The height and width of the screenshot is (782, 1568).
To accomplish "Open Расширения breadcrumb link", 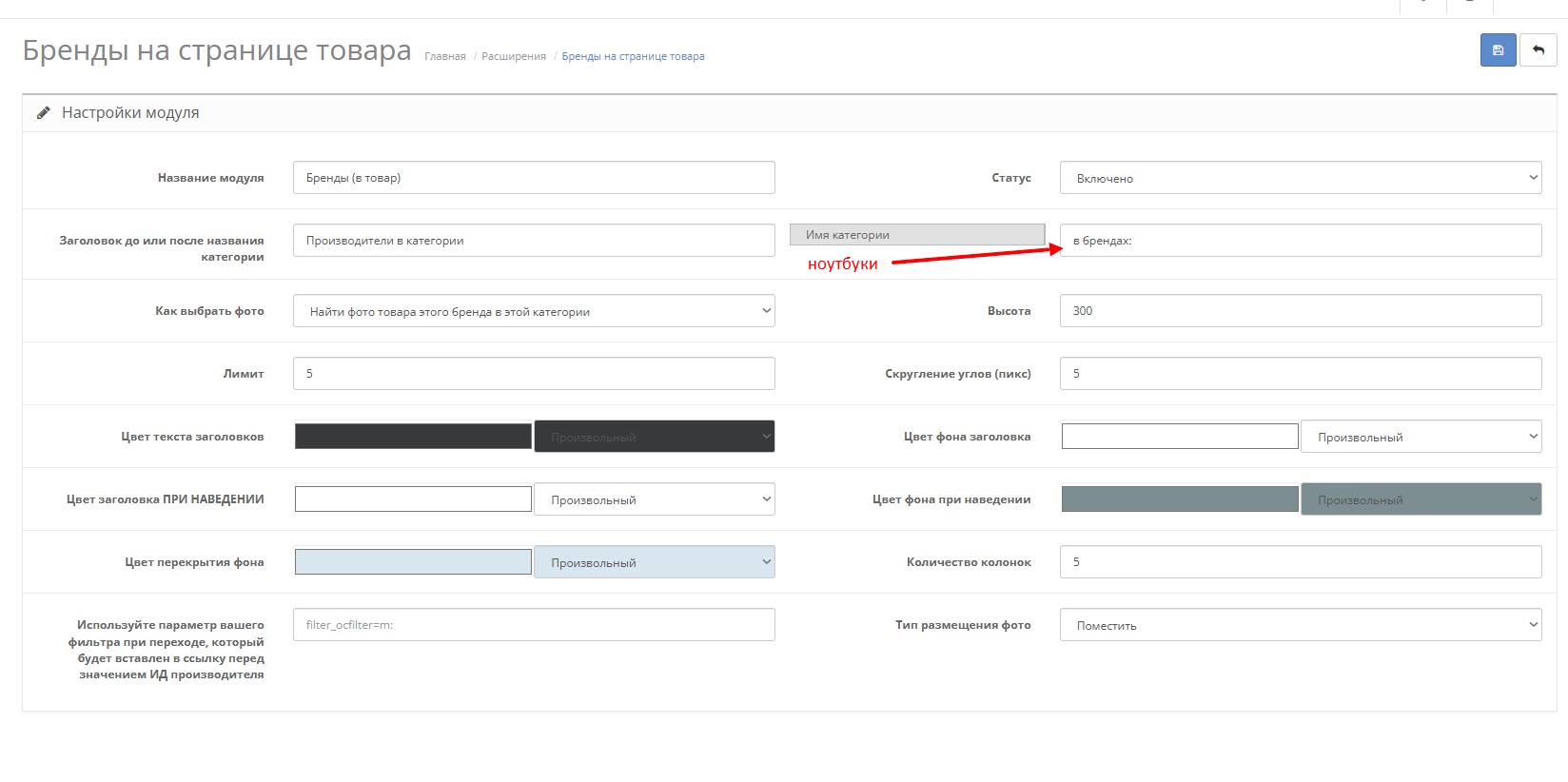I will (514, 57).
